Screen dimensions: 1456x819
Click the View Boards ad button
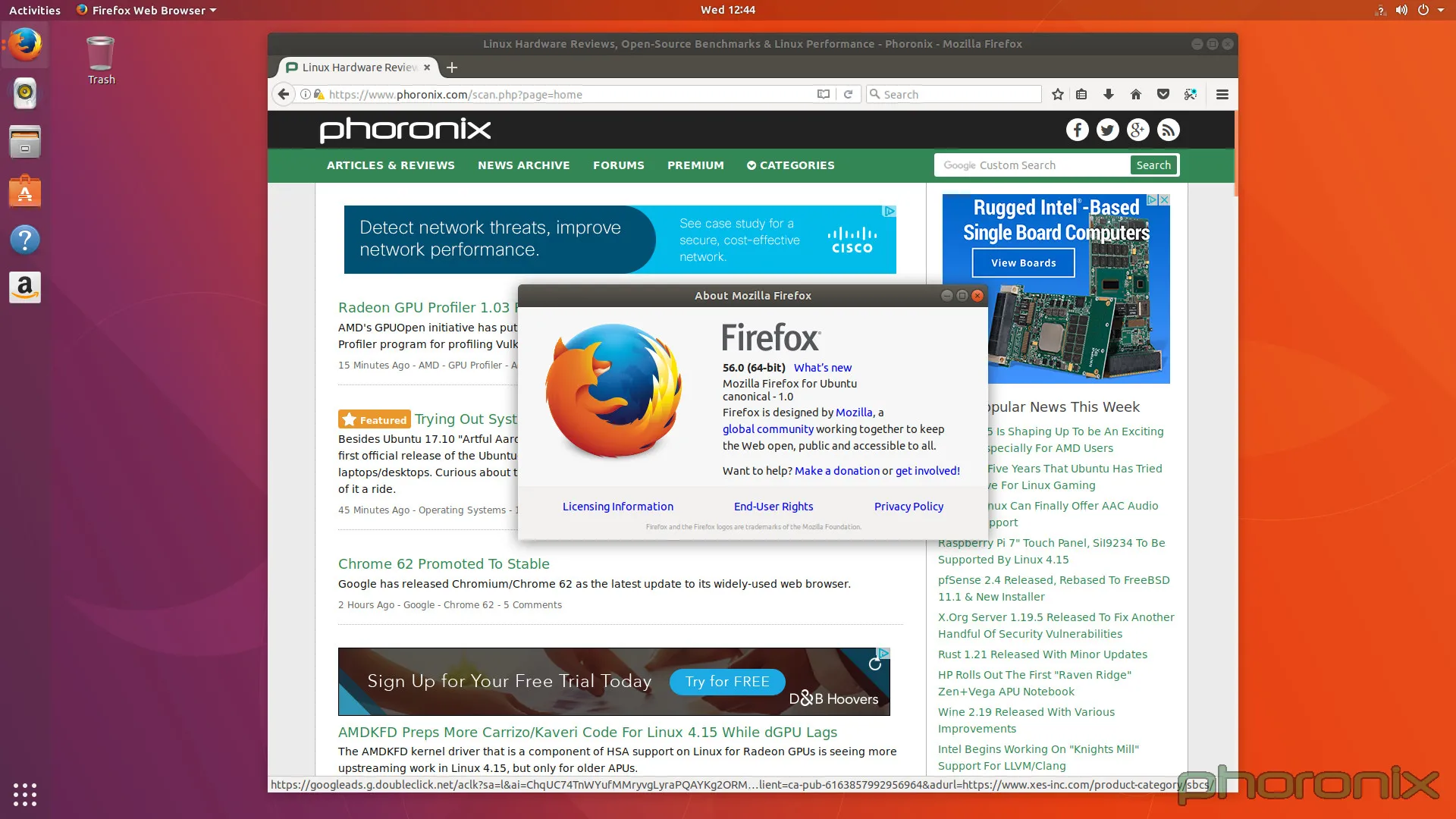tap(1023, 263)
